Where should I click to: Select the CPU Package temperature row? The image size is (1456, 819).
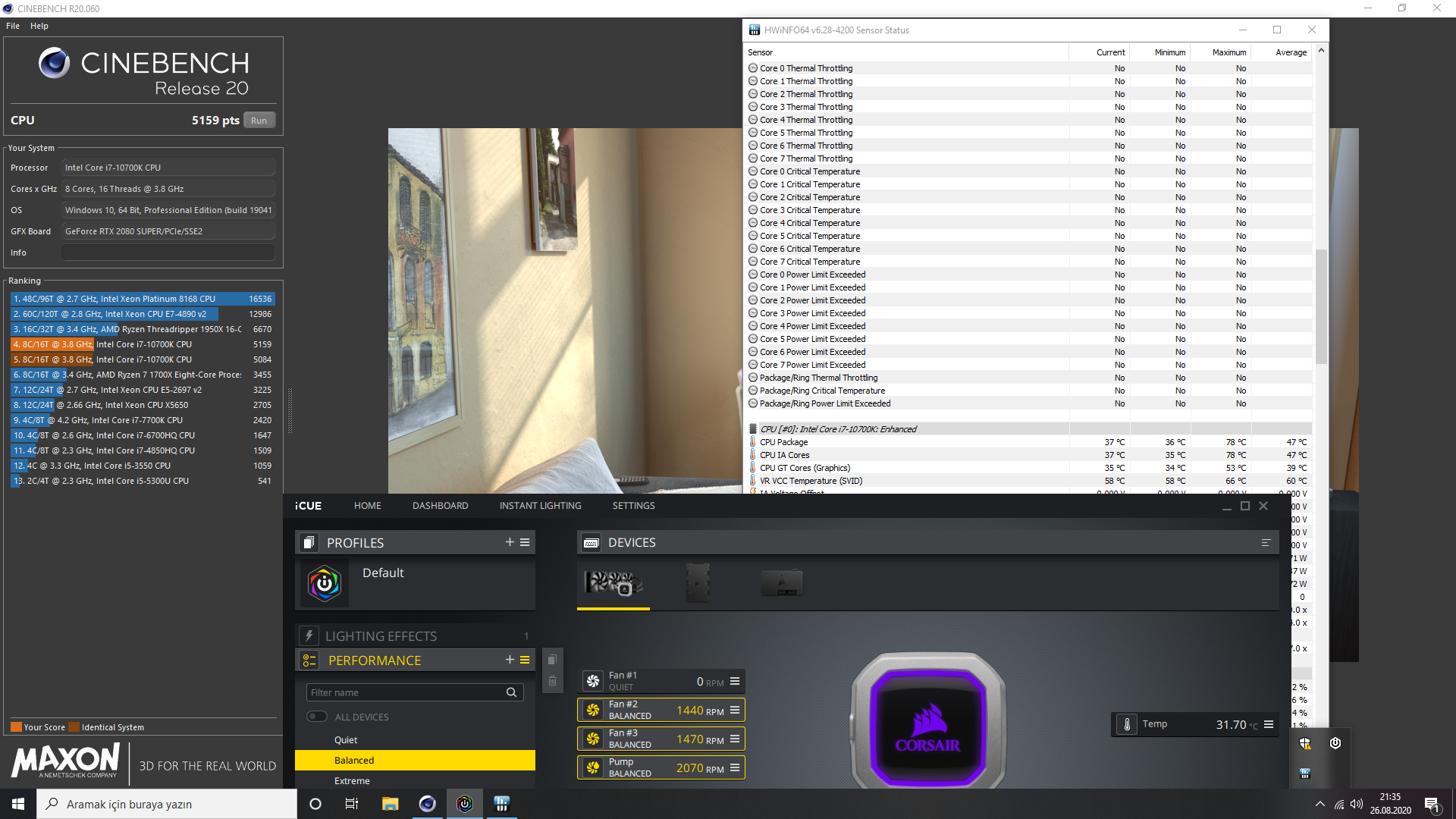1029,442
